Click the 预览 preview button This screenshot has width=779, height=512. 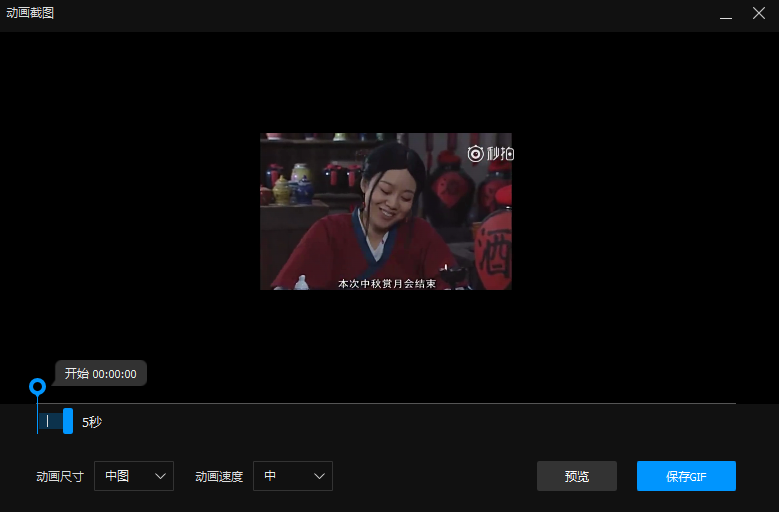pos(577,476)
